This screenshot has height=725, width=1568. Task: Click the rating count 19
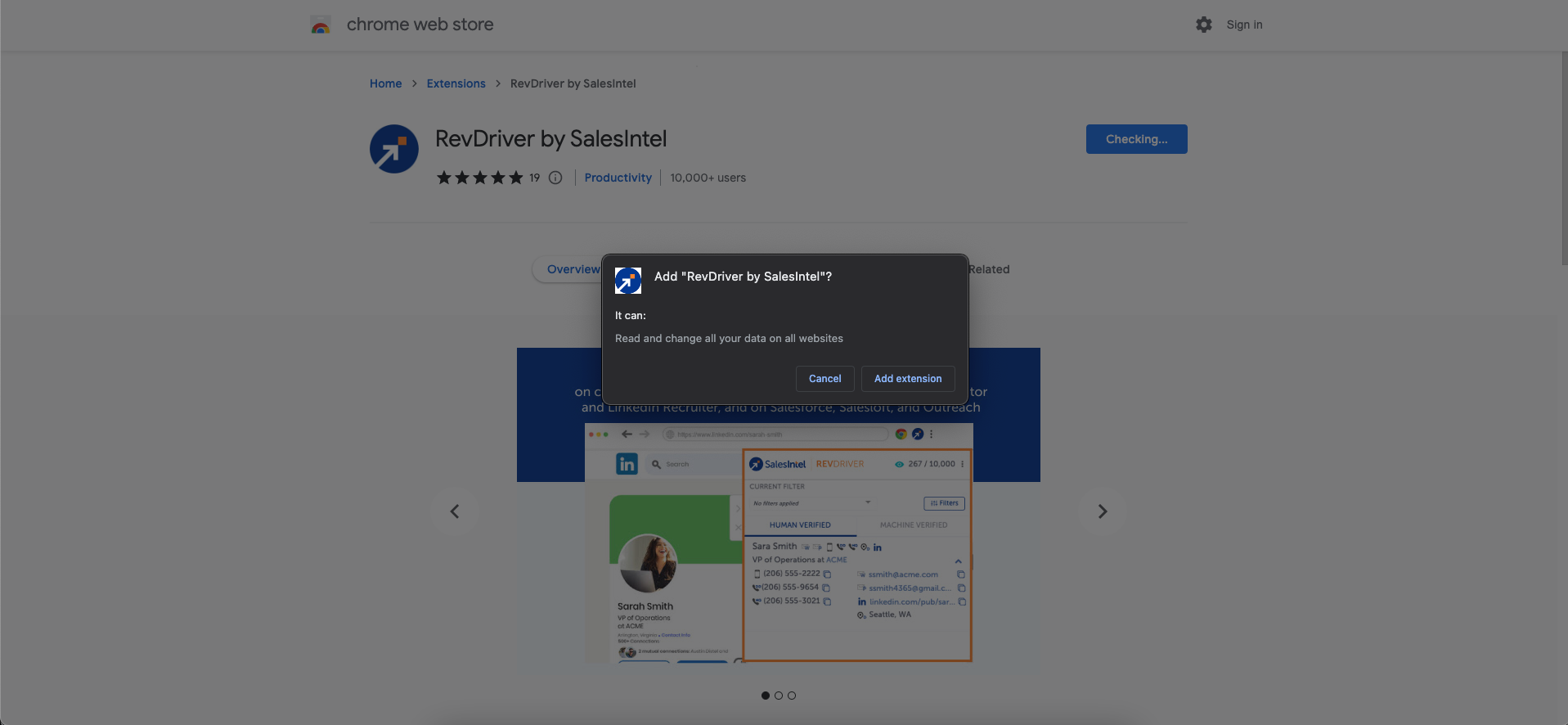(x=534, y=178)
